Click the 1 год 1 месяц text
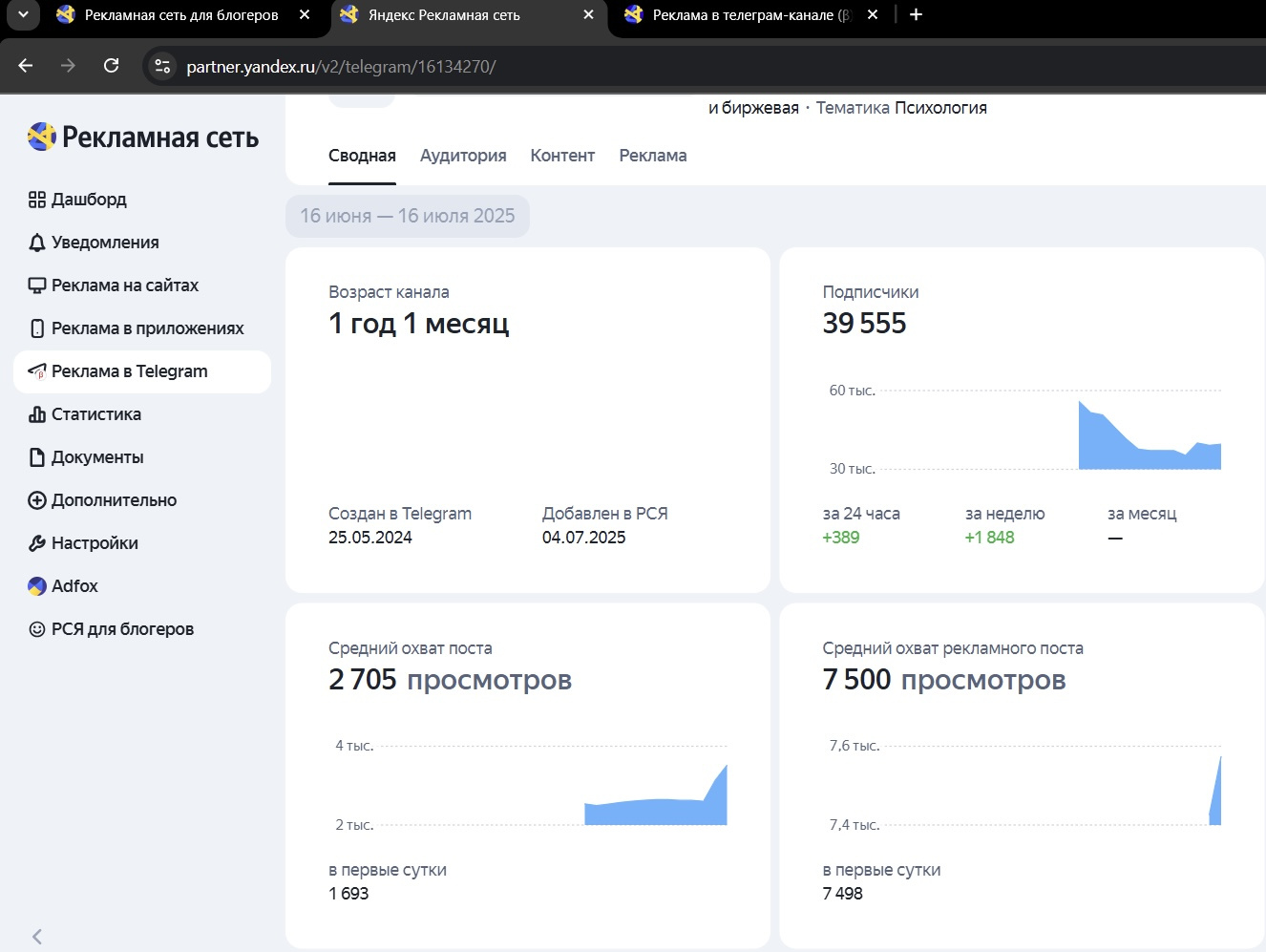 pyautogui.click(x=418, y=324)
